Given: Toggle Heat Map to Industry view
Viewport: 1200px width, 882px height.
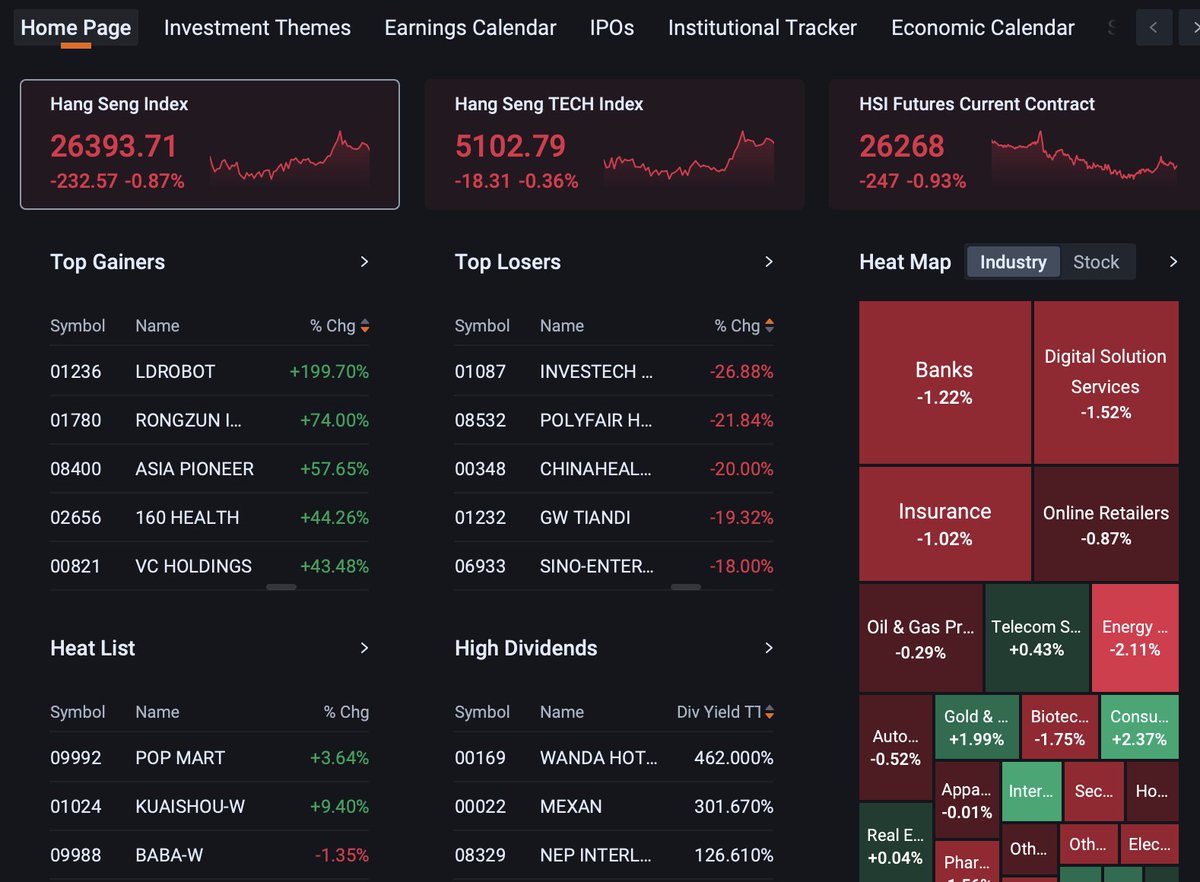Looking at the screenshot, I should [1013, 262].
